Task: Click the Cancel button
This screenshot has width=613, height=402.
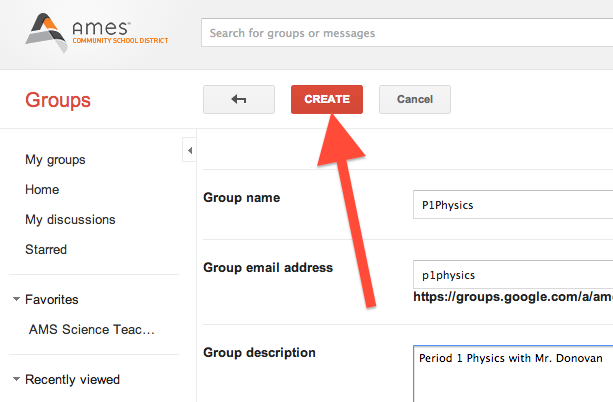Action: [414, 99]
